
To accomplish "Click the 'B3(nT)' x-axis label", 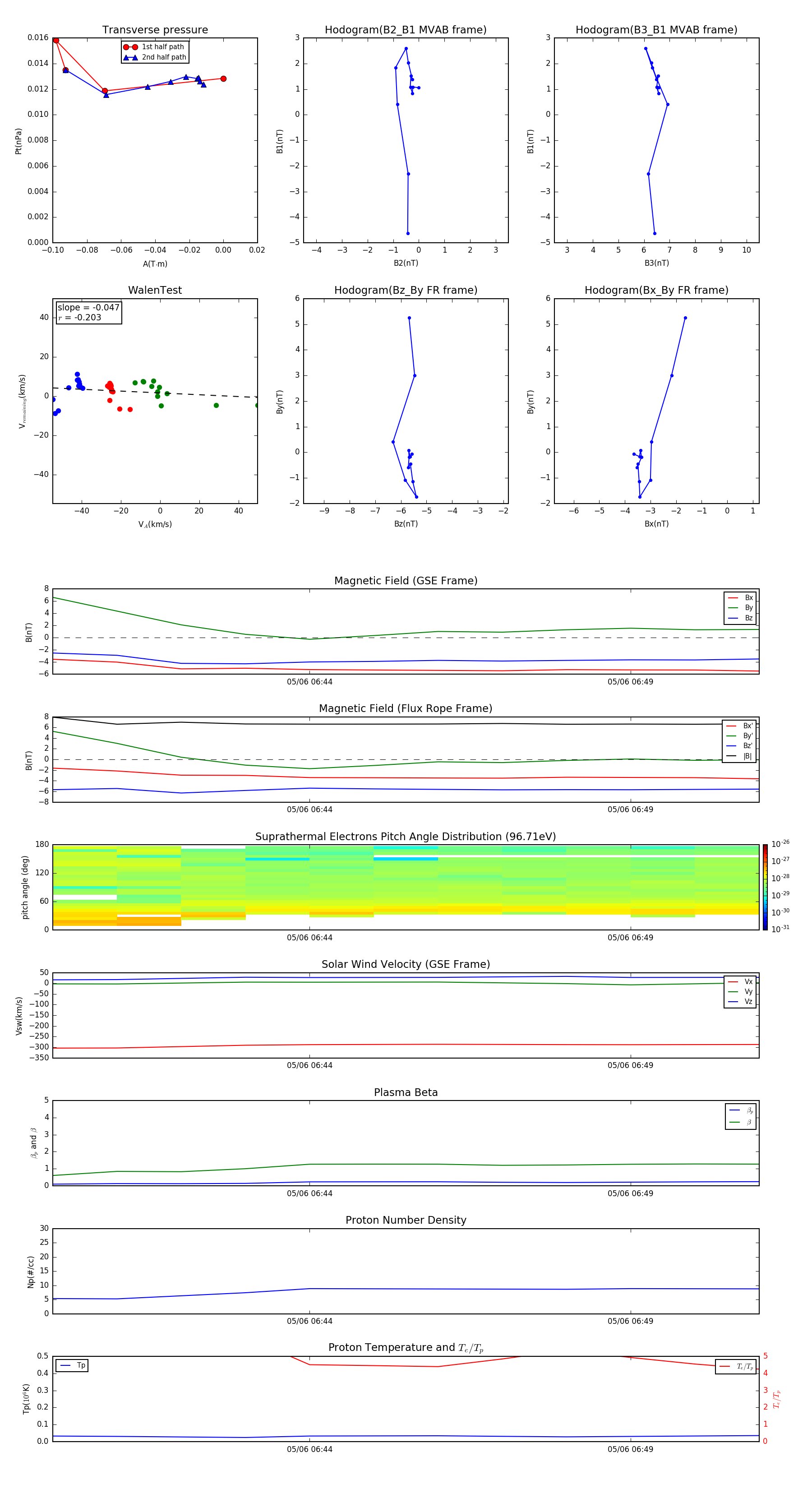I will pyautogui.click(x=656, y=263).
